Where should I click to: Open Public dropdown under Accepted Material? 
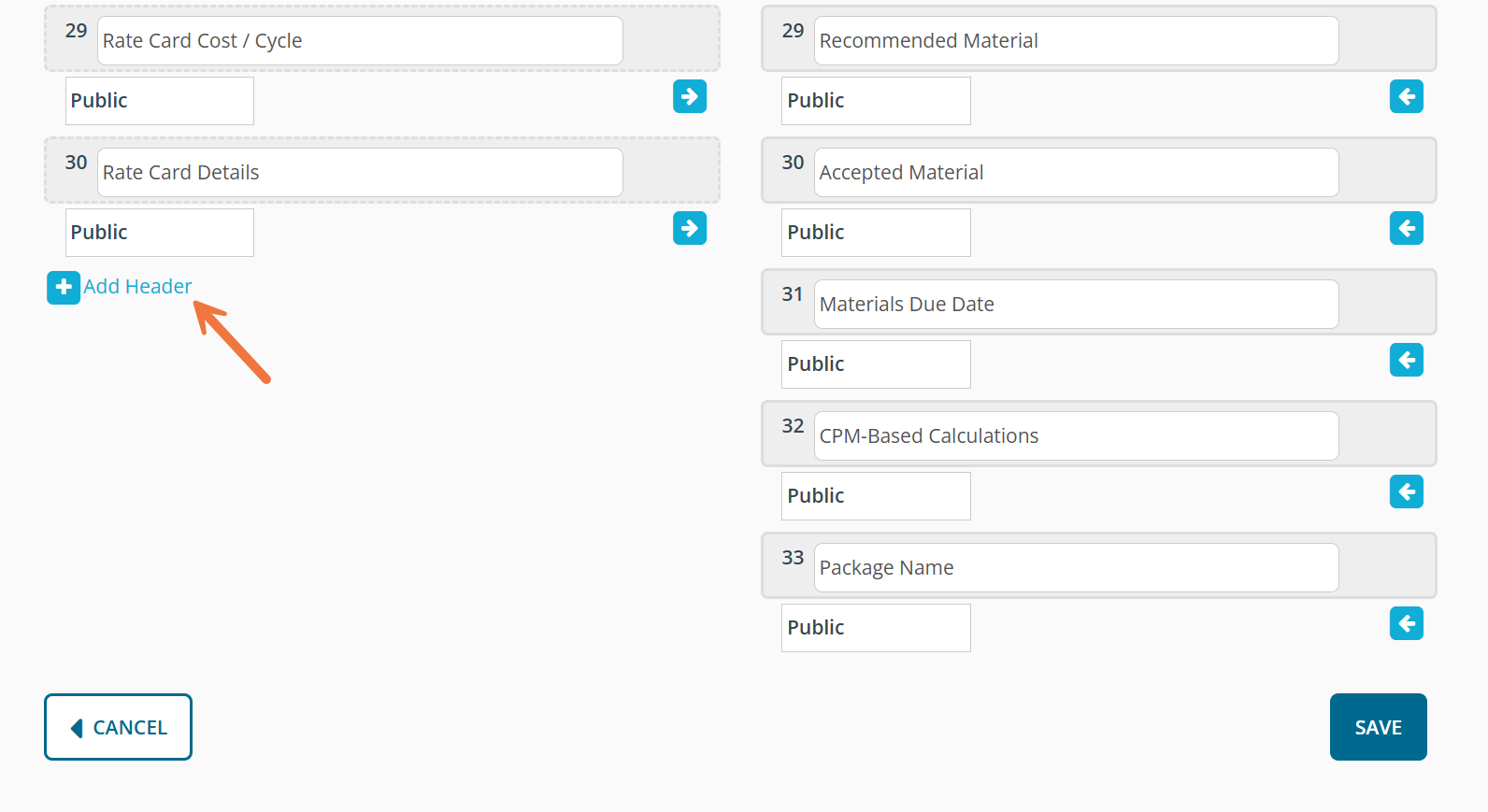[876, 233]
